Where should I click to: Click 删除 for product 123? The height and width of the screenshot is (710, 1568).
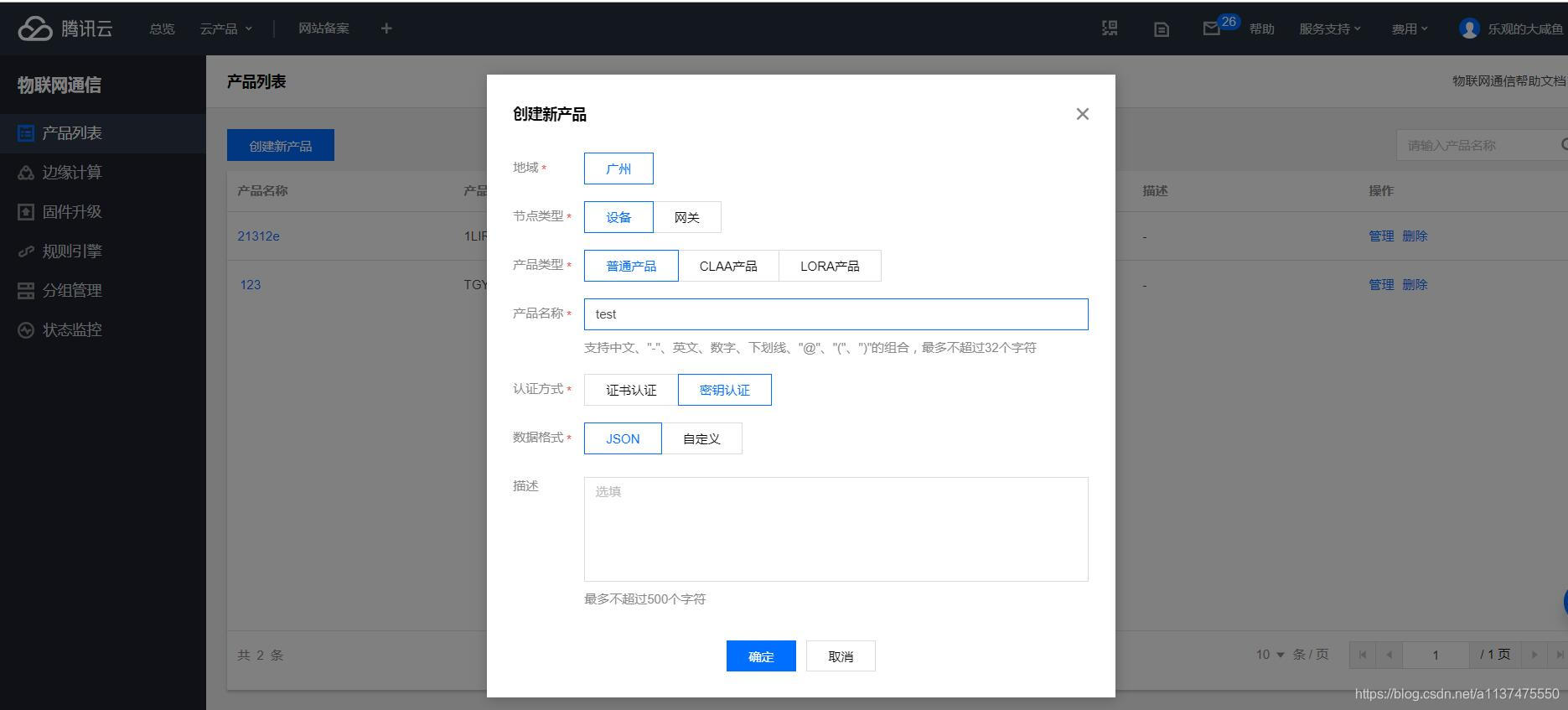click(1415, 285)
